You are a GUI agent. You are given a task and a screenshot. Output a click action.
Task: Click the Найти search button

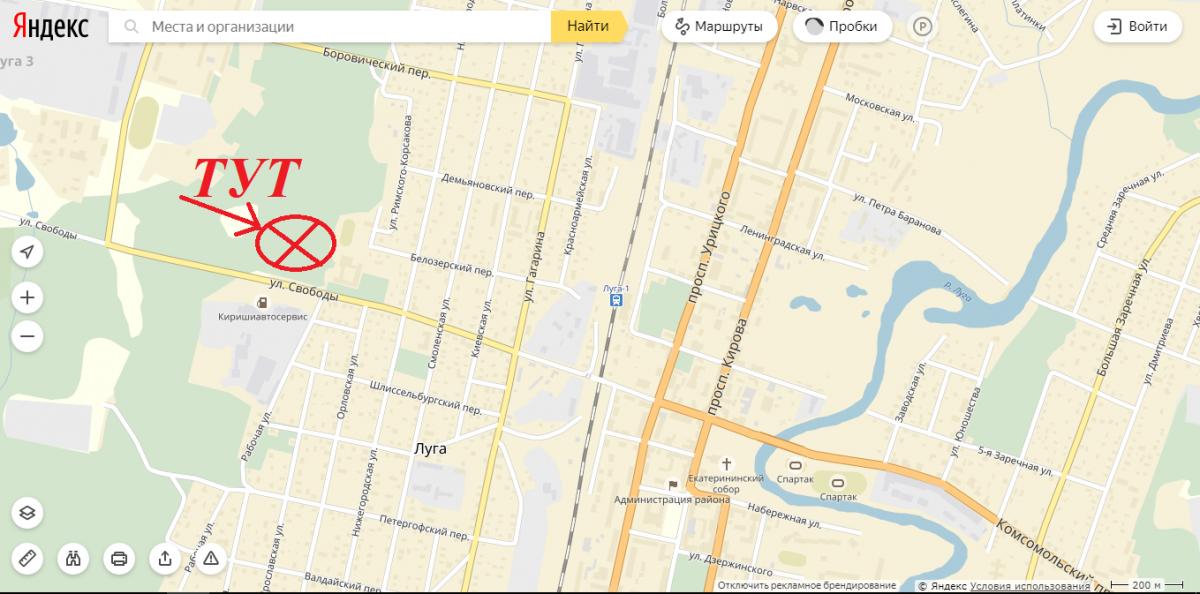click(x=589, y=27)
